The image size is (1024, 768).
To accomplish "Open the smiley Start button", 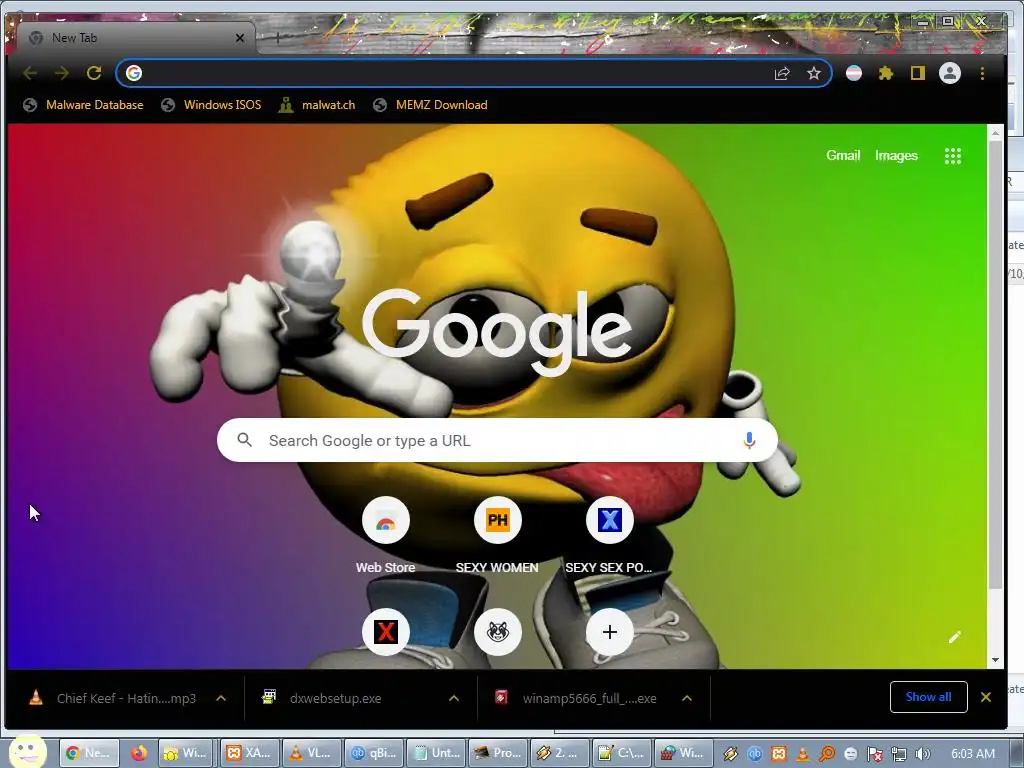I will 27,752.
